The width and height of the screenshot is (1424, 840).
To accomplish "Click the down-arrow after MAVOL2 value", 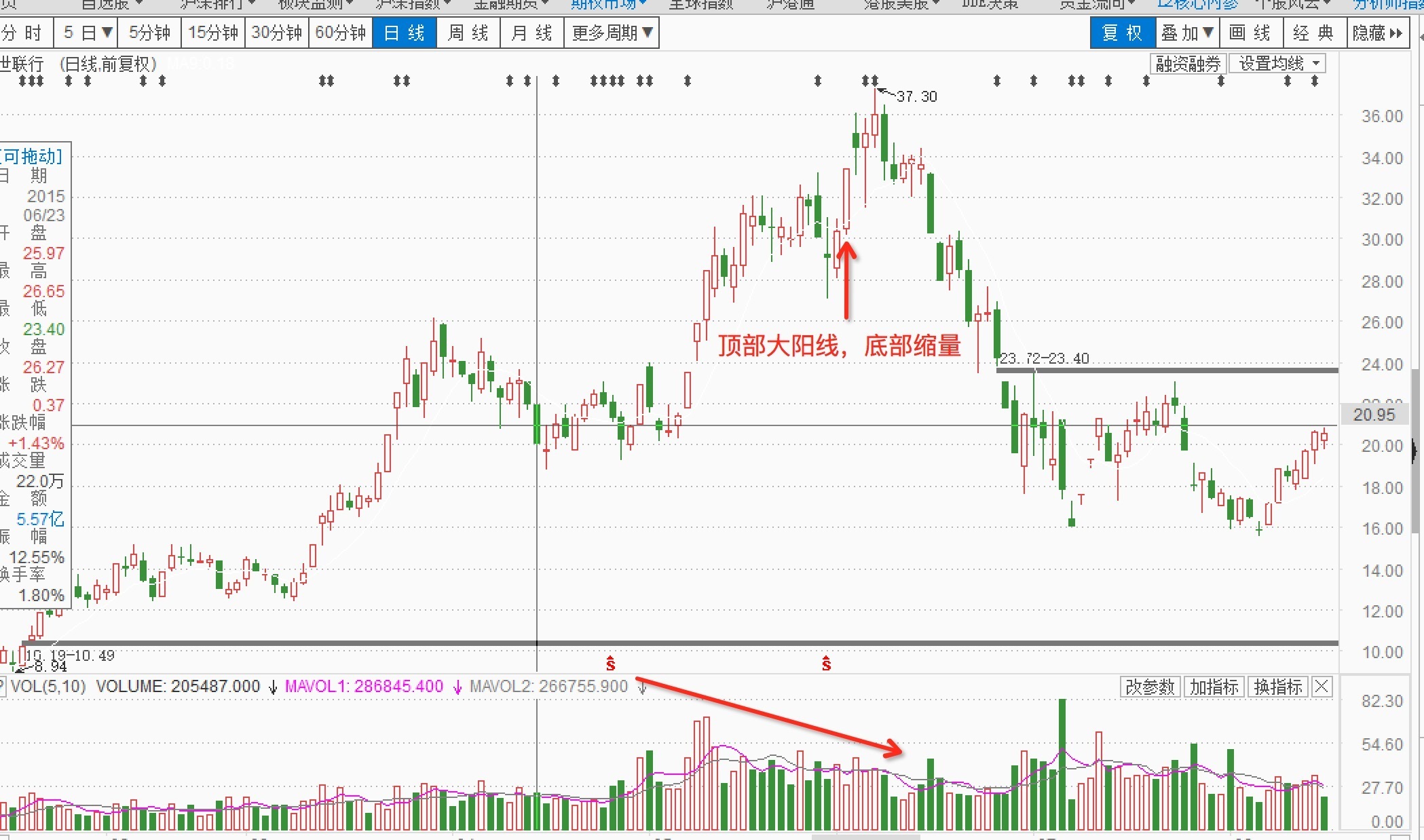I will point(642,687).
